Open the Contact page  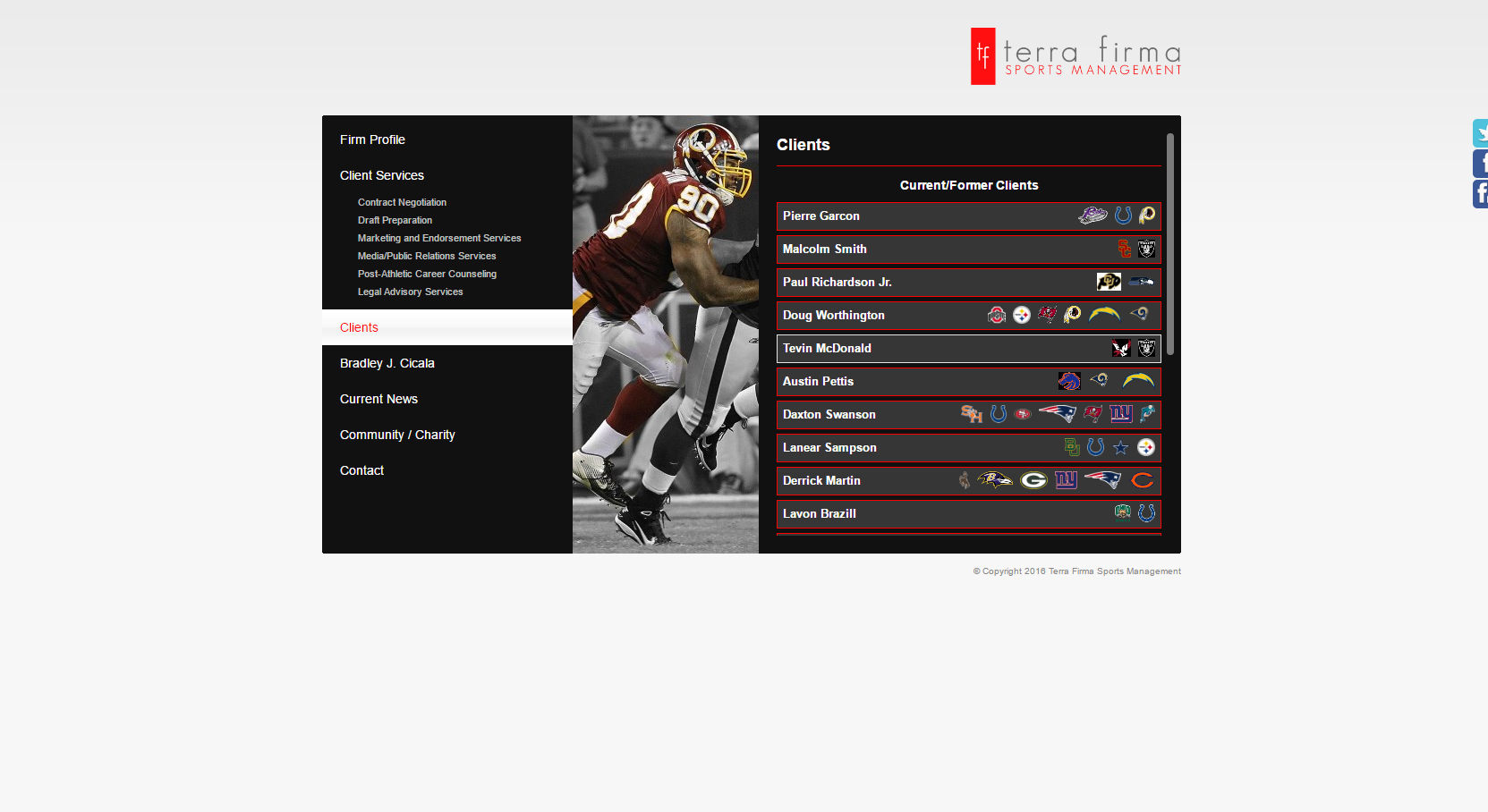point(361,470)
